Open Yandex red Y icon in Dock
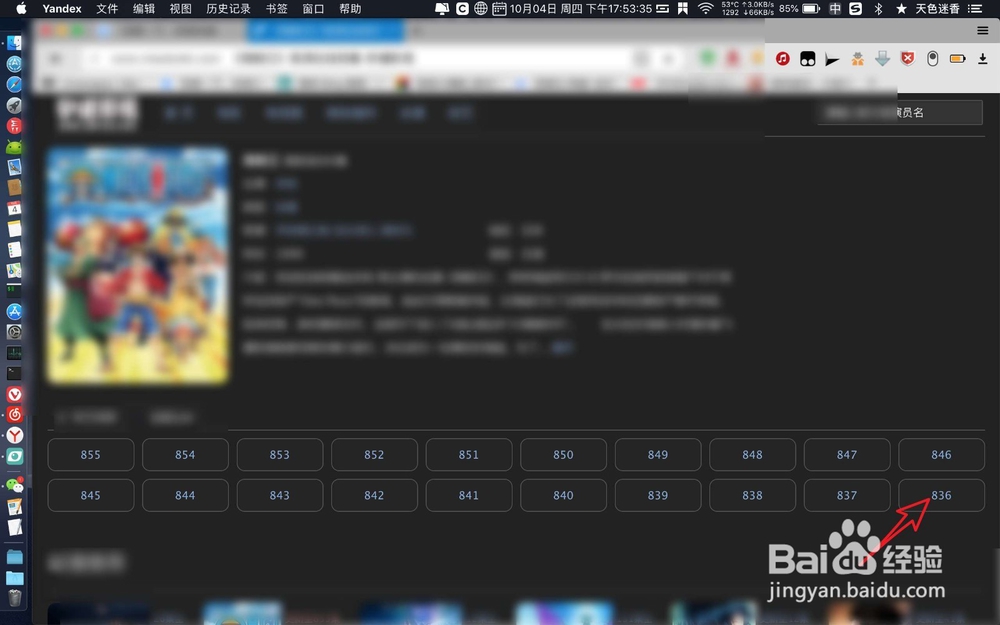This screenshot has width=1000, height=625. [x=14, y=435]
